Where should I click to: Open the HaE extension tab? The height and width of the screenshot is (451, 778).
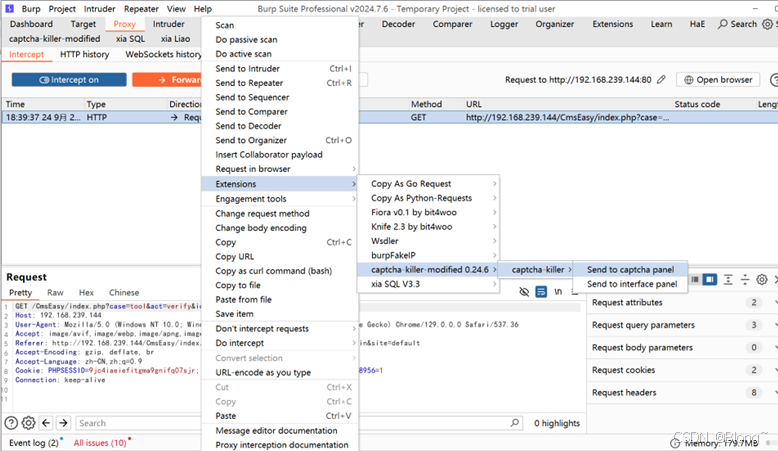[x=697, y=24]
